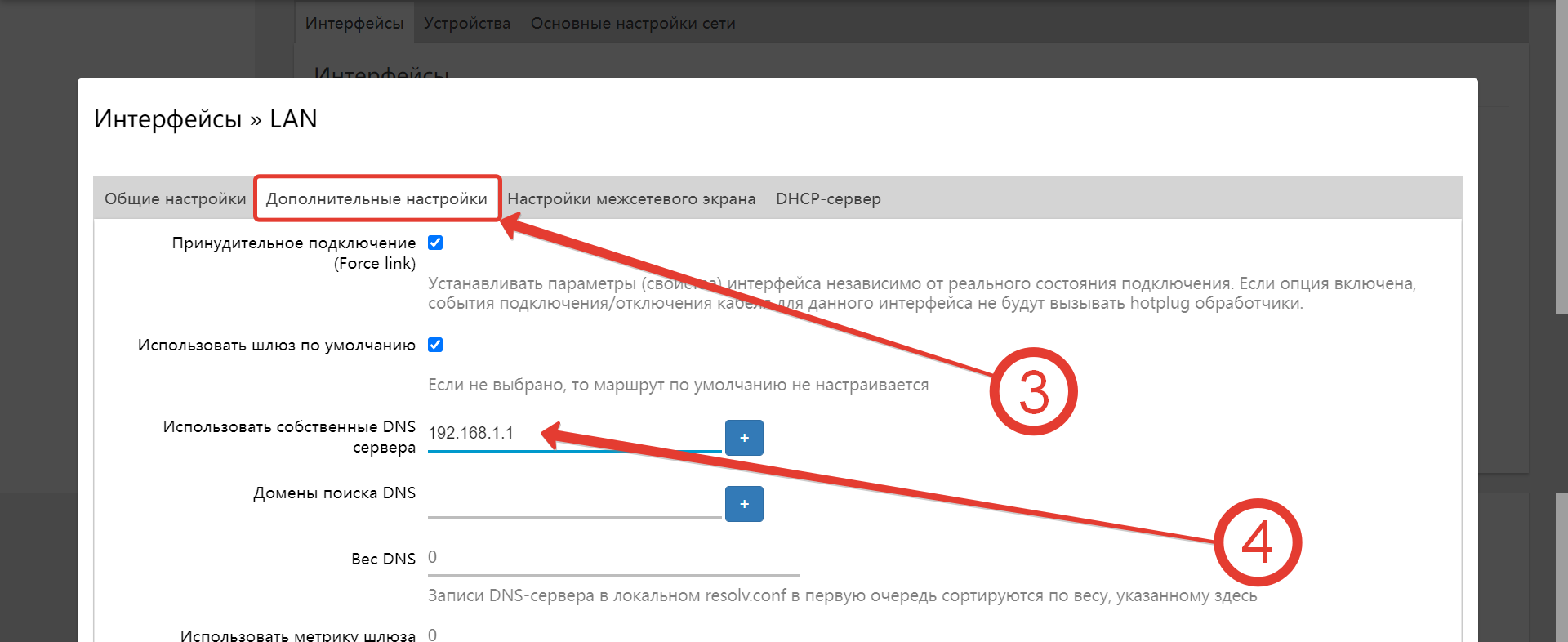Click the red circled number 3 annotation
1568x642 pixels.
click(1033, 392)
